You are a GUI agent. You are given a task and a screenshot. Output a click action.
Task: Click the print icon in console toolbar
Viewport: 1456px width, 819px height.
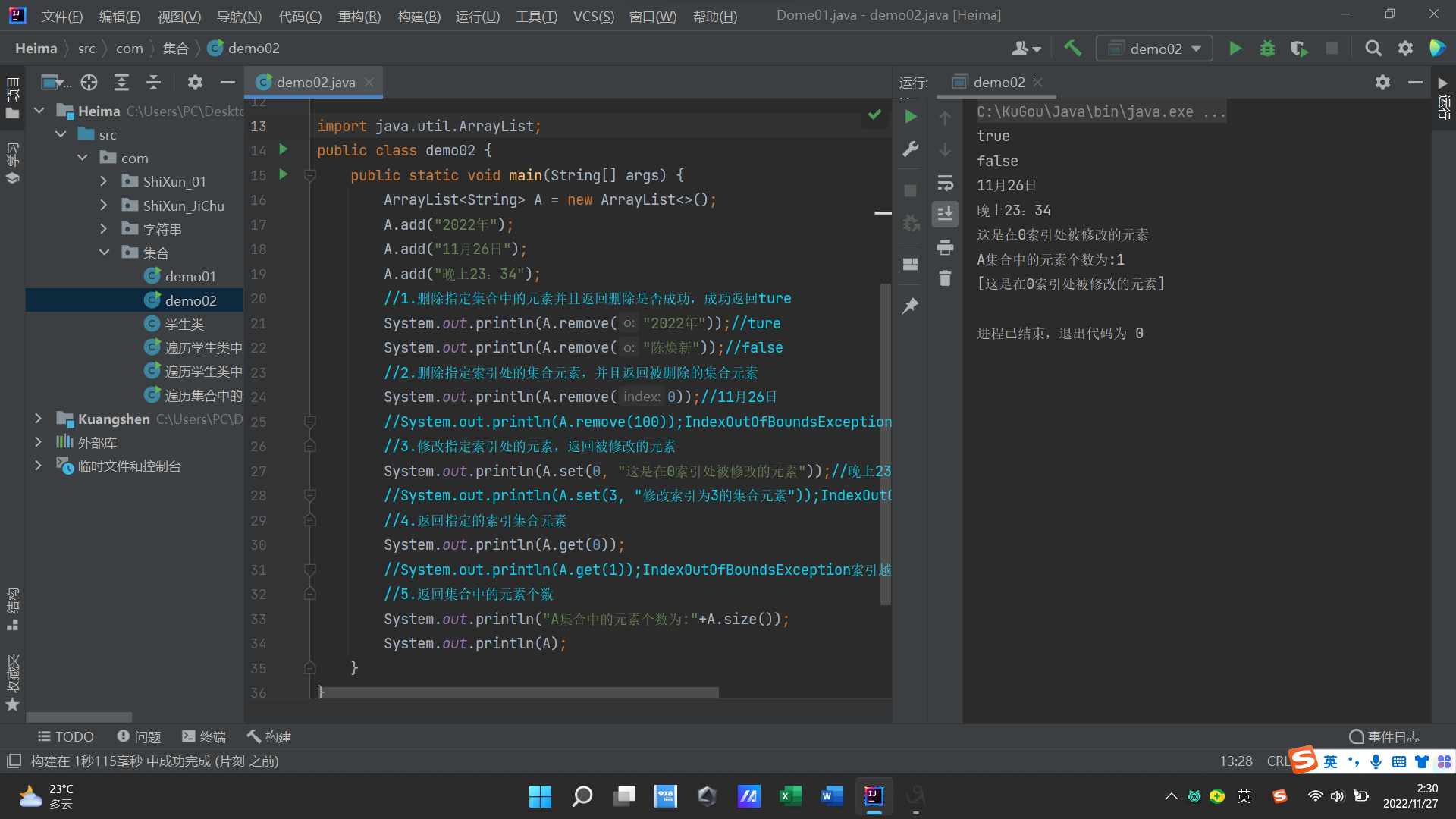(x=945, y=247)
